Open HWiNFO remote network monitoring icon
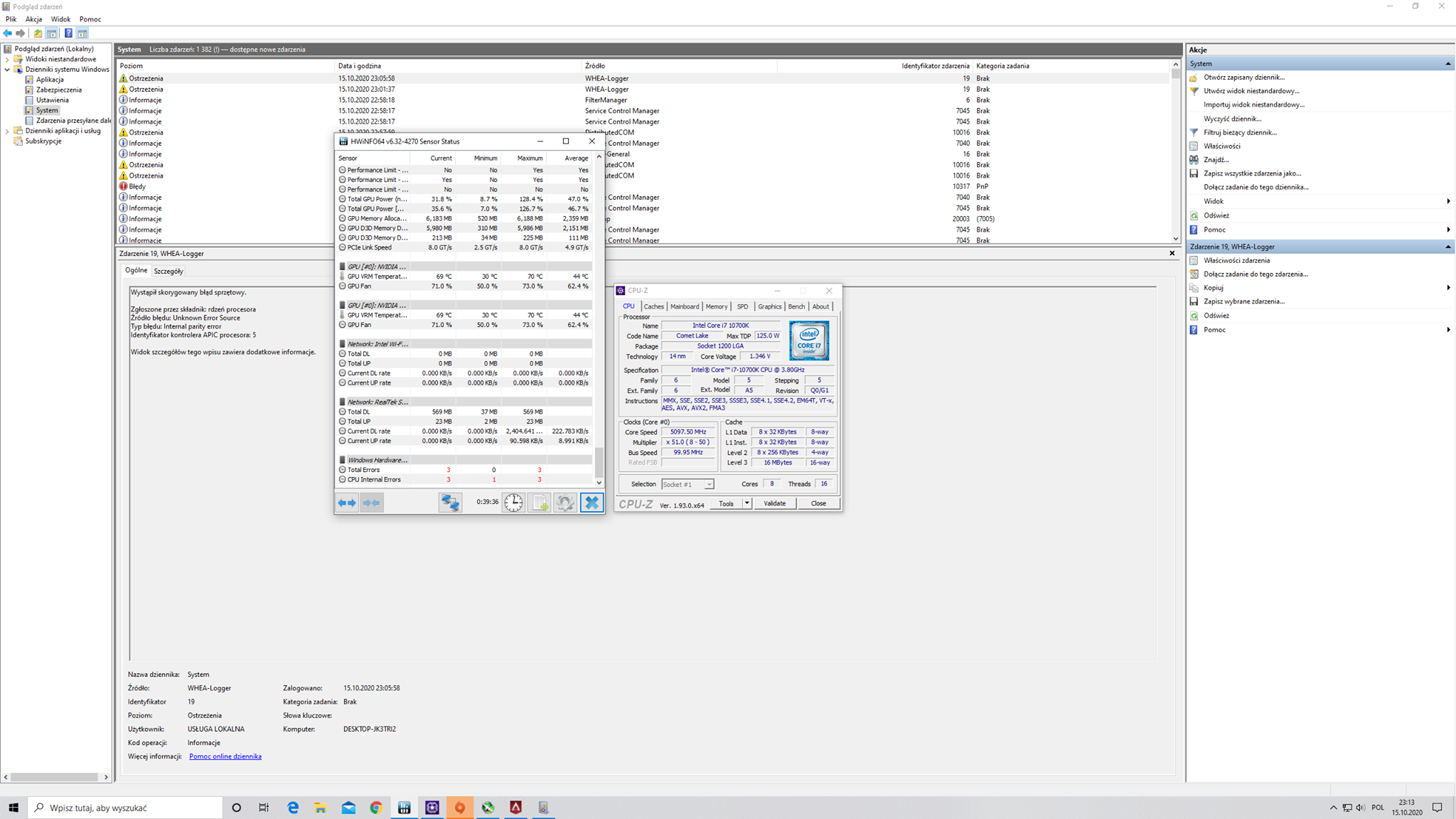The image size is (1456, 819). (x=450, y=503)
